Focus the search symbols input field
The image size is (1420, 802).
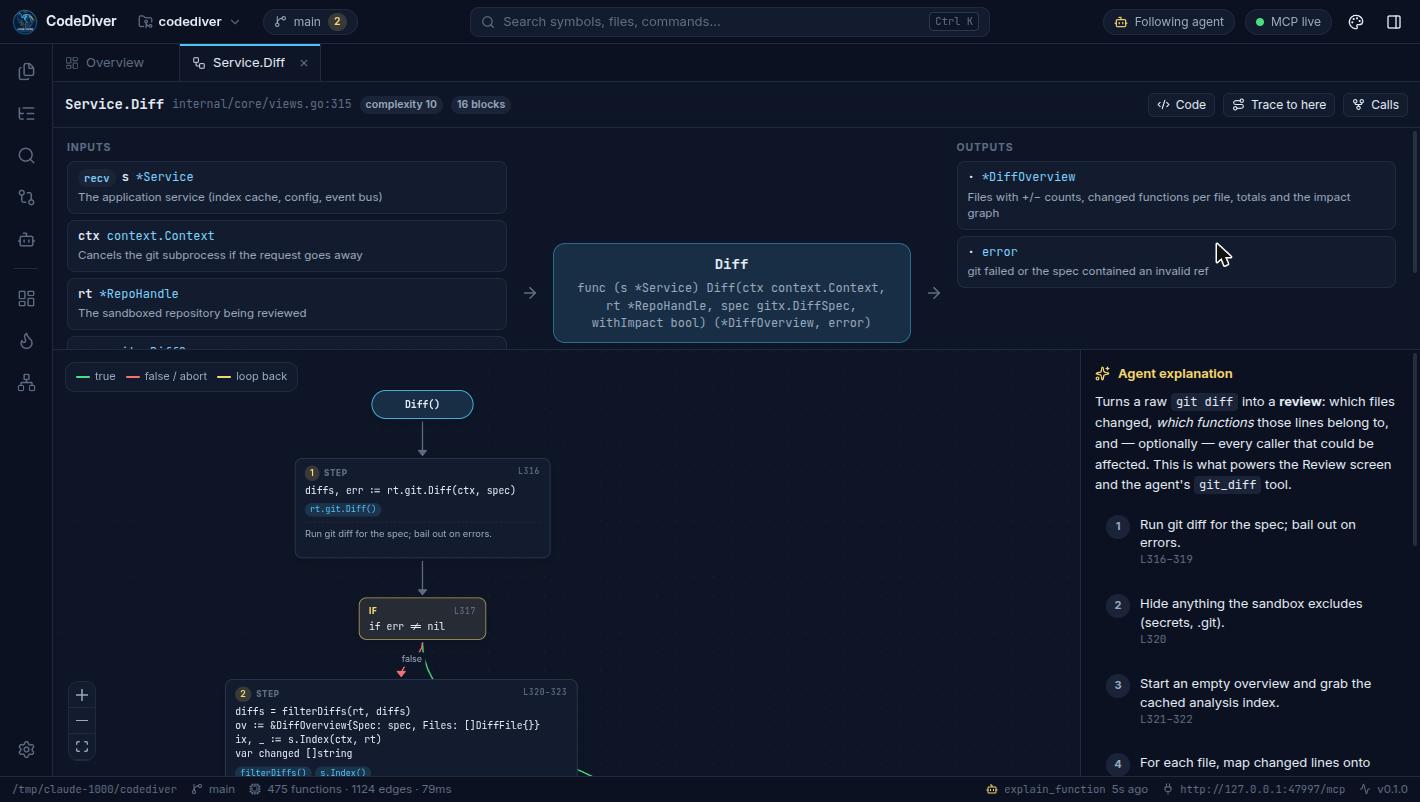(730, 22)
